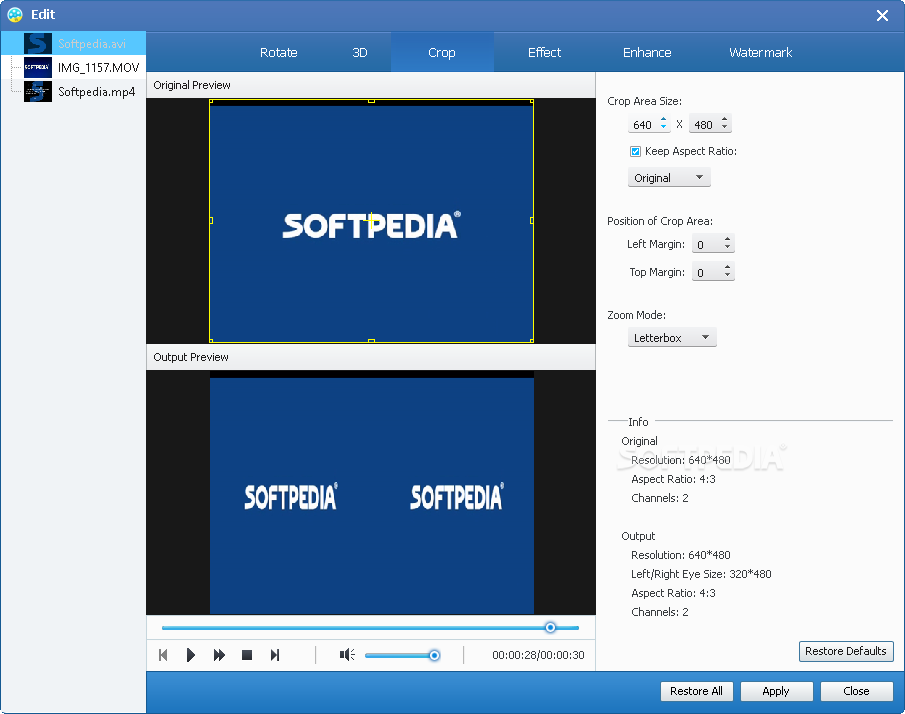Screen dimensions: 905x714
Task: Increase Top Margin value
Action: tap(728, 267)
